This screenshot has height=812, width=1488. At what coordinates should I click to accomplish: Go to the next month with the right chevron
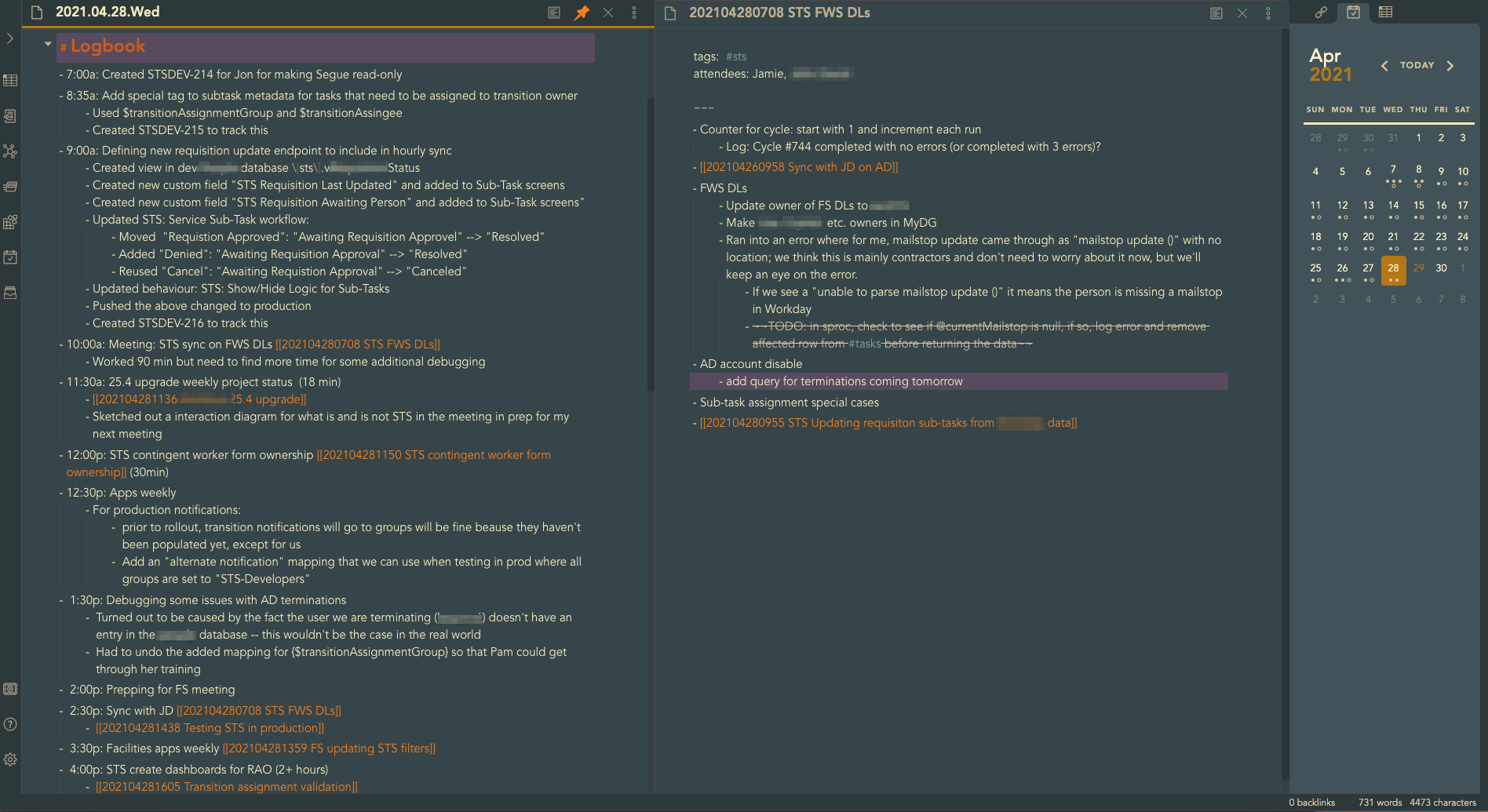(x=1451, y=66)
